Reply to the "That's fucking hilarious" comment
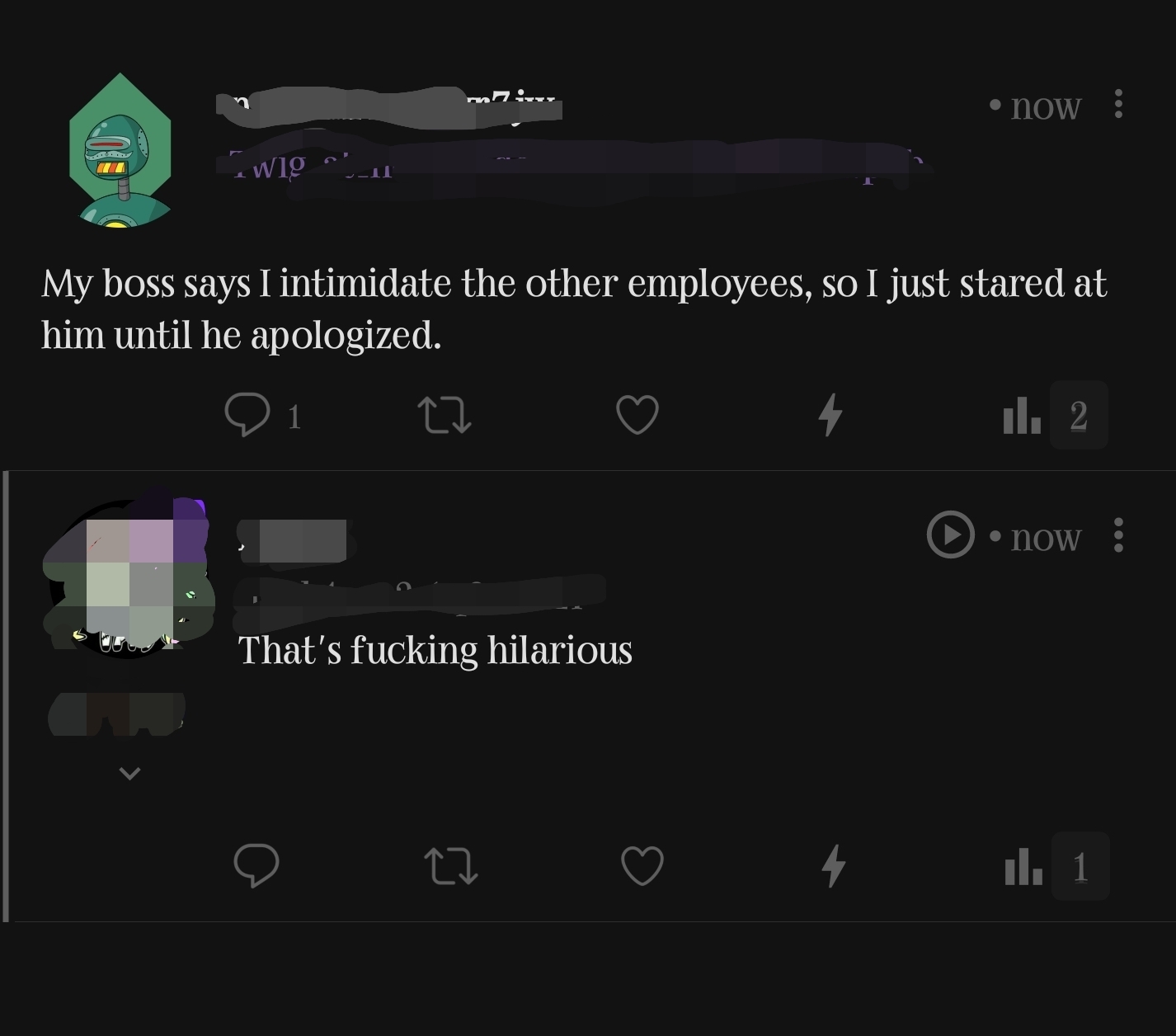The image size is (1176, 1036). (x=256, y=865)
